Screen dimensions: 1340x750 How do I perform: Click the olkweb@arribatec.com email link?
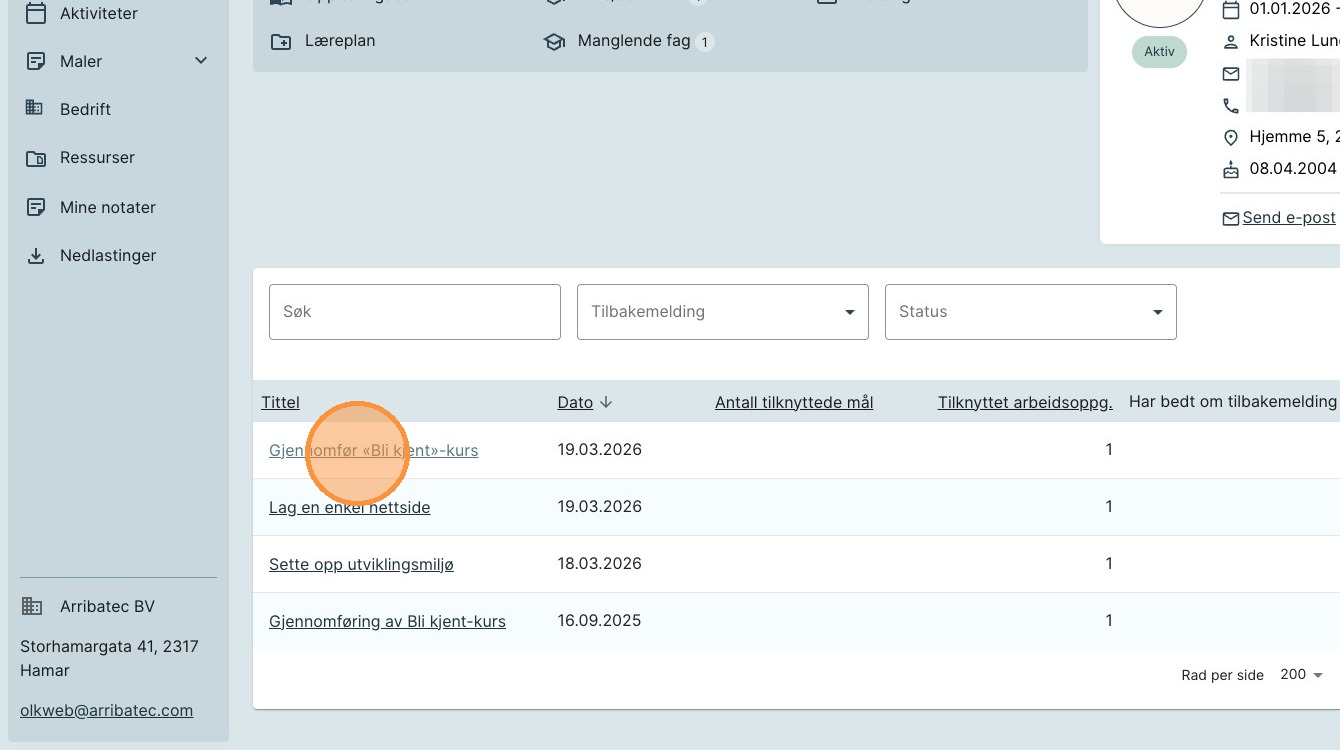pos(106,710)
